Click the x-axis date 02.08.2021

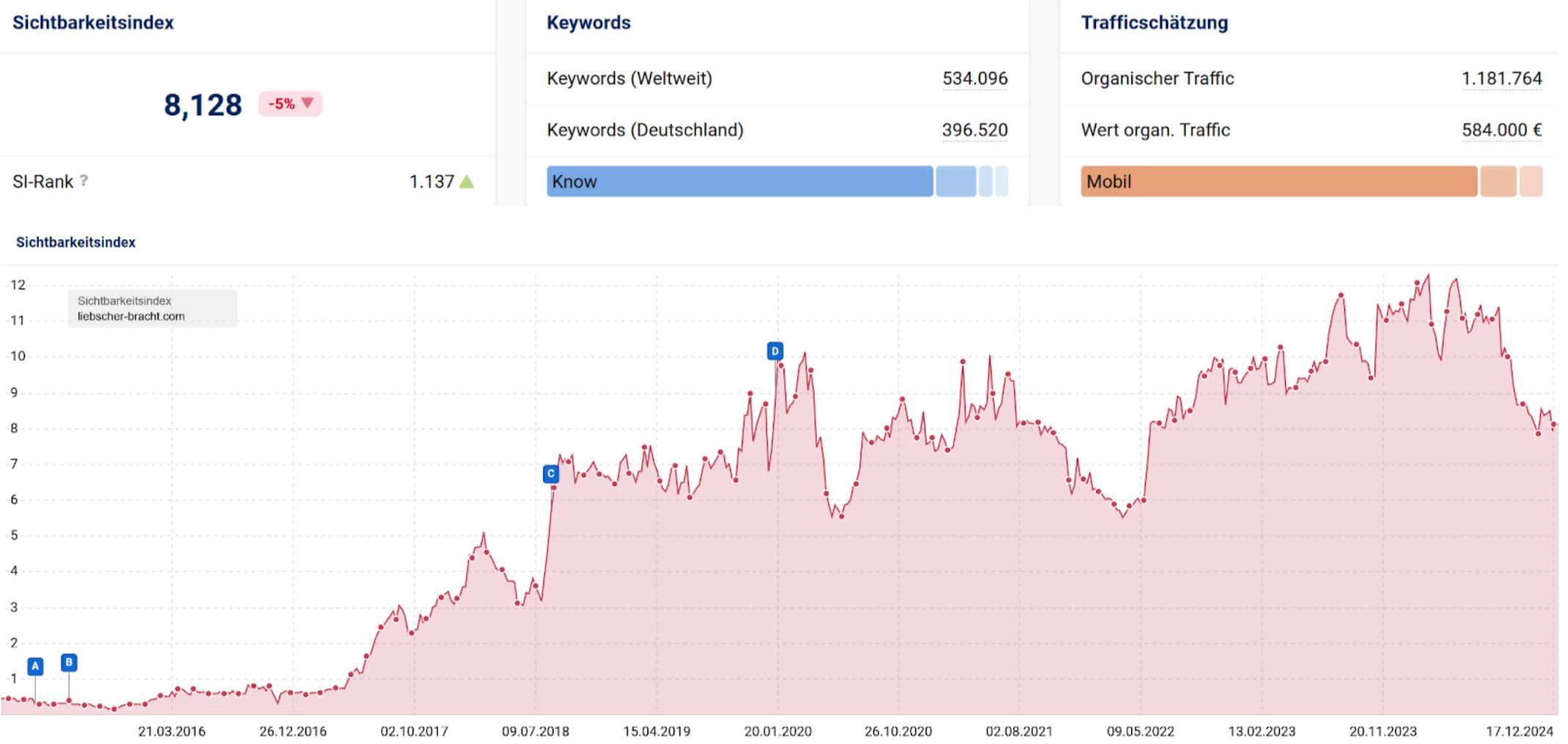(x=1019, y=731)
